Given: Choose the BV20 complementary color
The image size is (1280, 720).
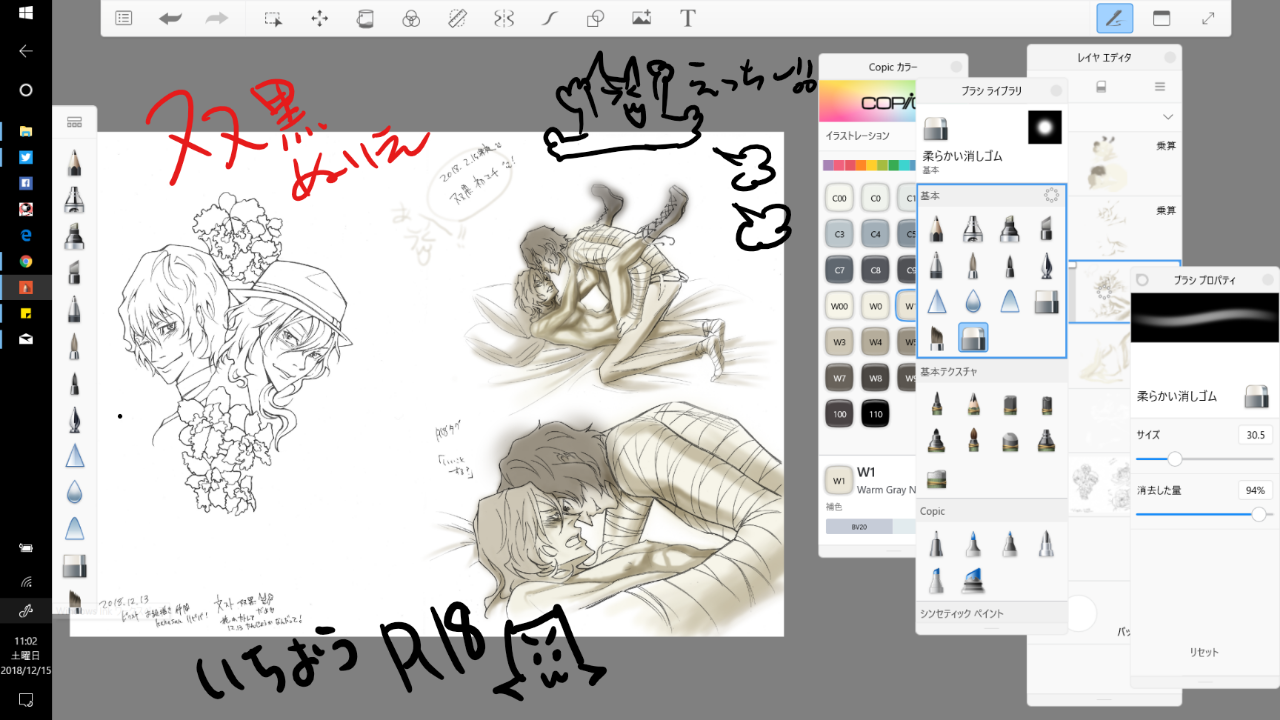Looking at the screenshot, I should [858, 526].
